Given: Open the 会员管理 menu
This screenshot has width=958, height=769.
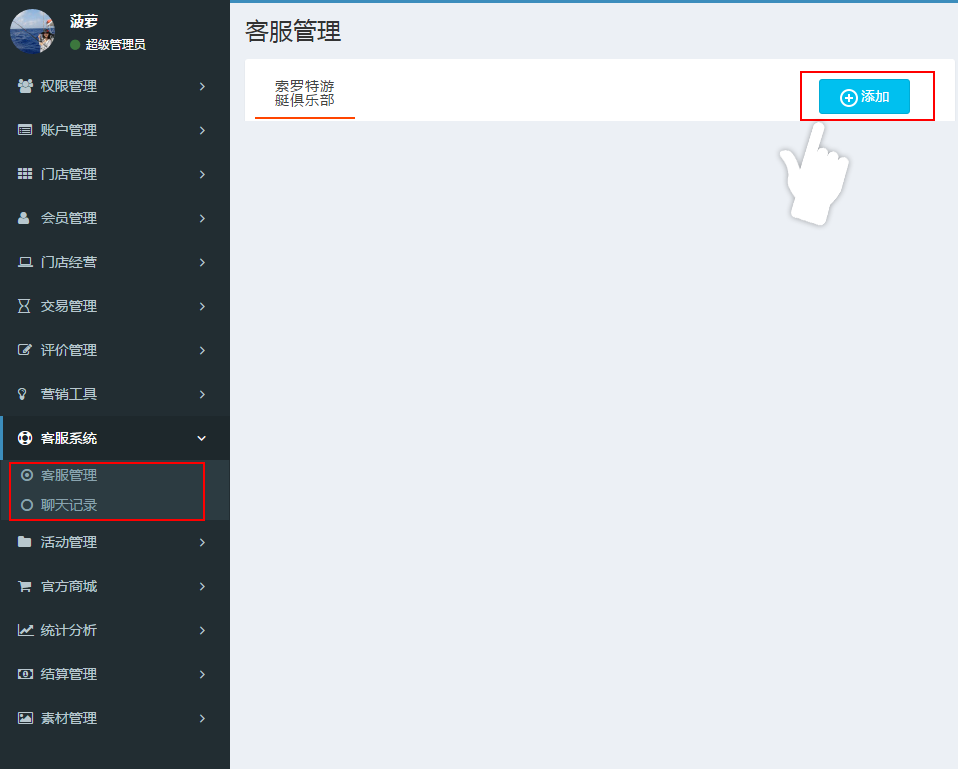Looking at the screenshot, I should pos(115,218).
